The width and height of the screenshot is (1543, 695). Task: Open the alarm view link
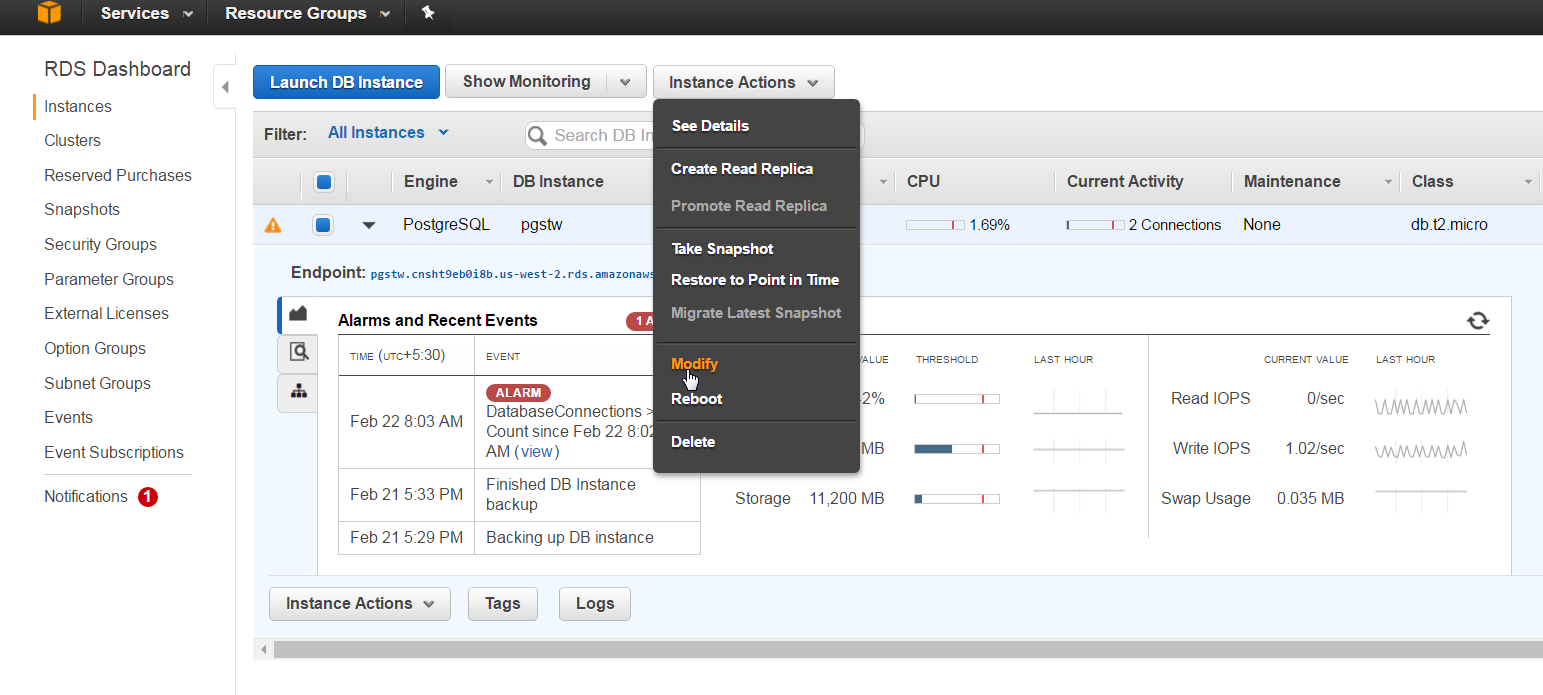click(537, 452)
